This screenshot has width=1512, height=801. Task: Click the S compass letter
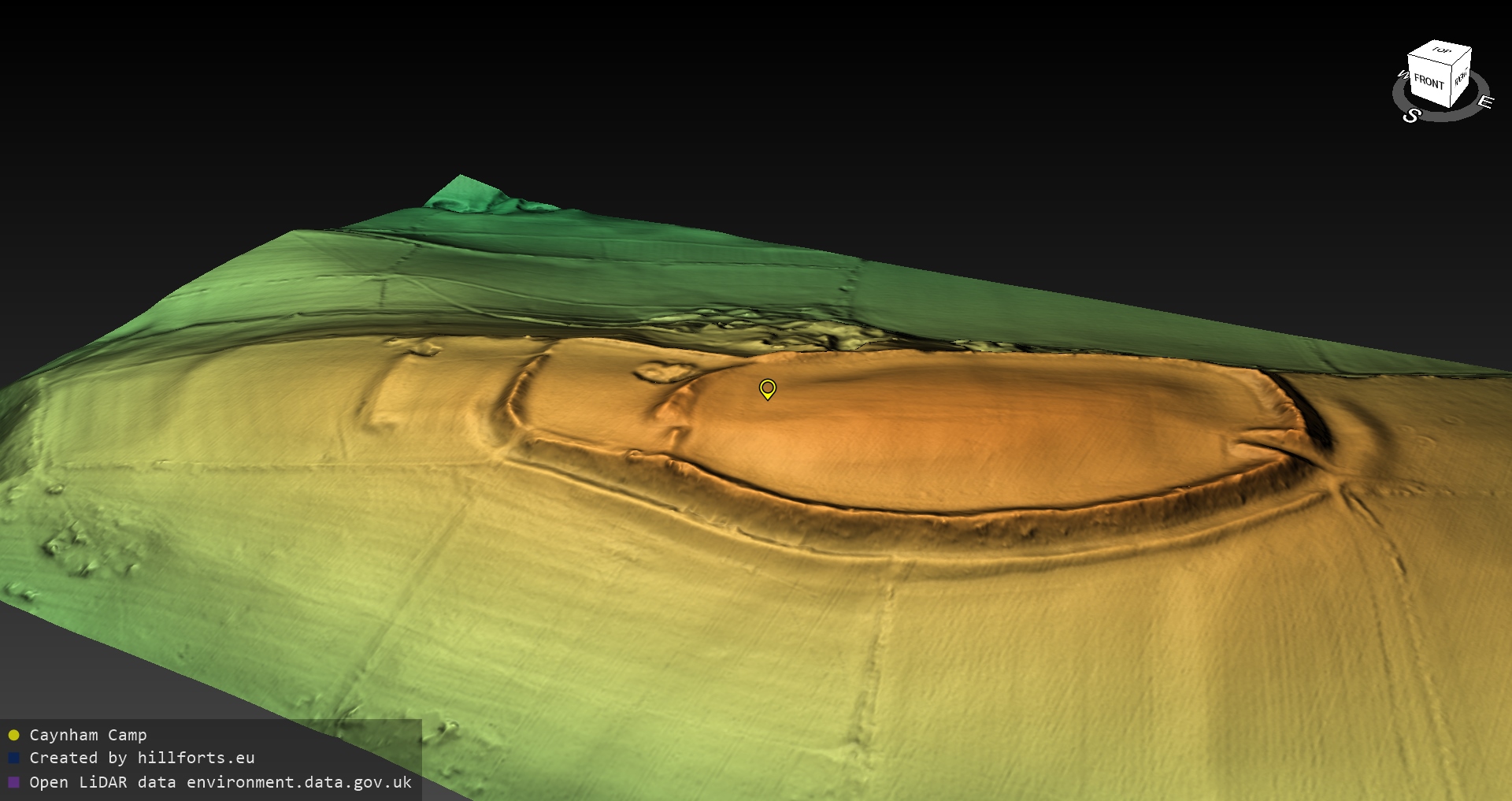(x=1411, y=116)
